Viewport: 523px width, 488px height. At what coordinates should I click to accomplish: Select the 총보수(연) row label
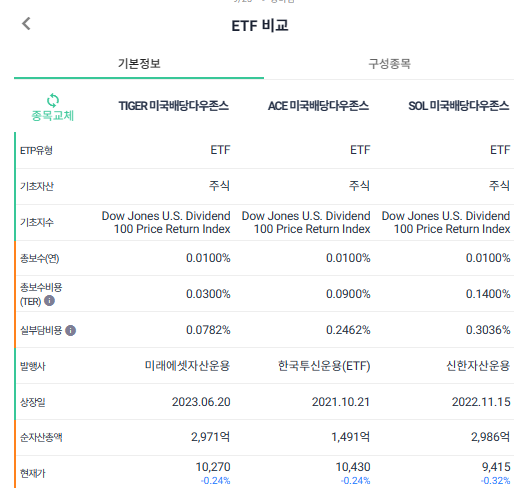pyautogui.click(x=40, y=258)
